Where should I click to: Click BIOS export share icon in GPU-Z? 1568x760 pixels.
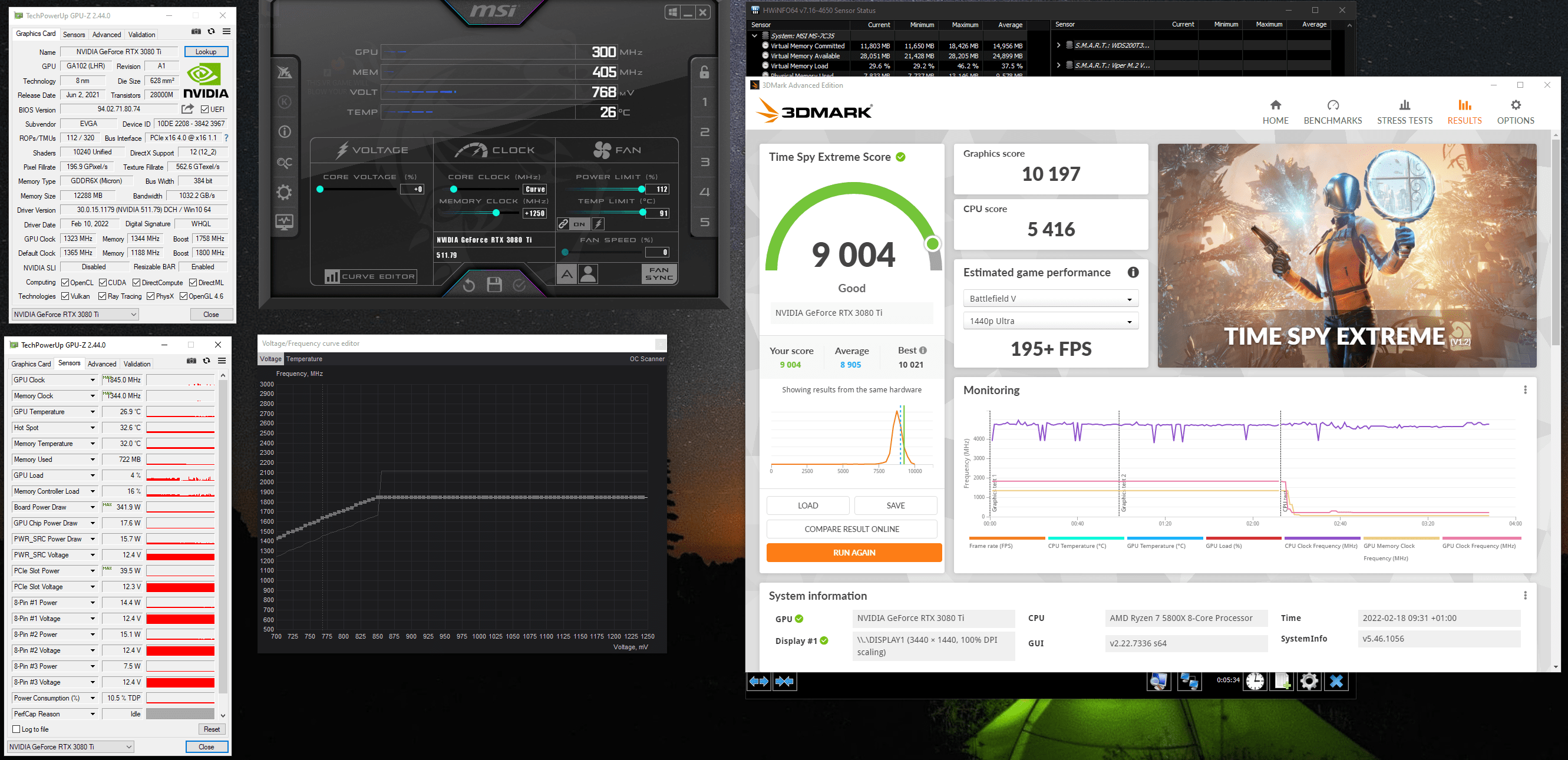tap(187, 109)
